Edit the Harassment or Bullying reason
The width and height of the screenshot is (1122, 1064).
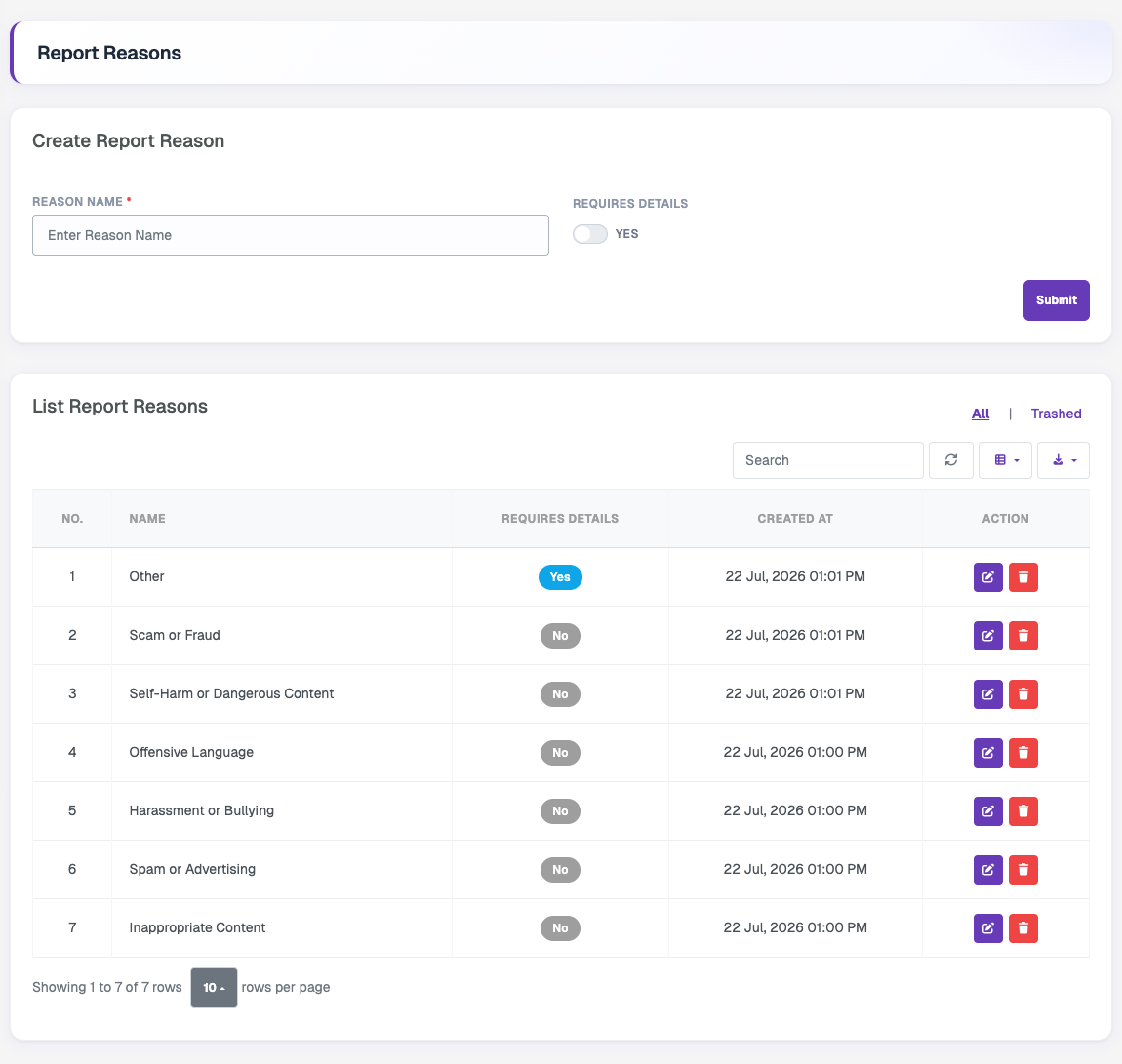(987, 811)
